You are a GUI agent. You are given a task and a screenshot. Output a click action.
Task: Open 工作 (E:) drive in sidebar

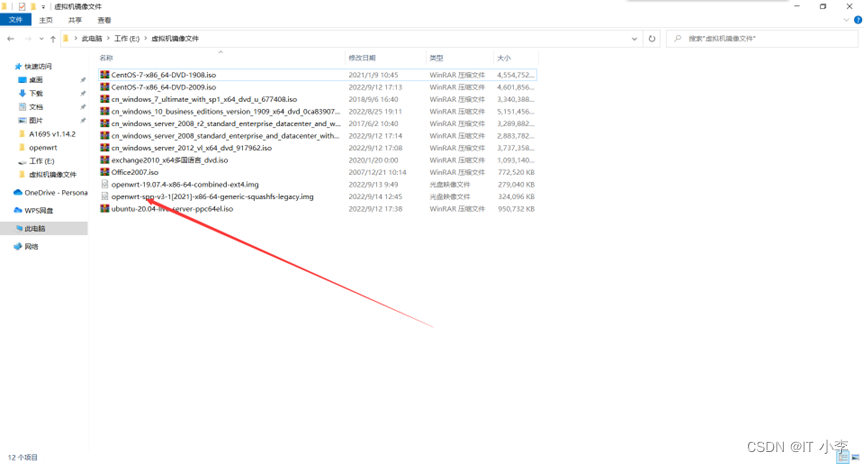click(41, 161)
